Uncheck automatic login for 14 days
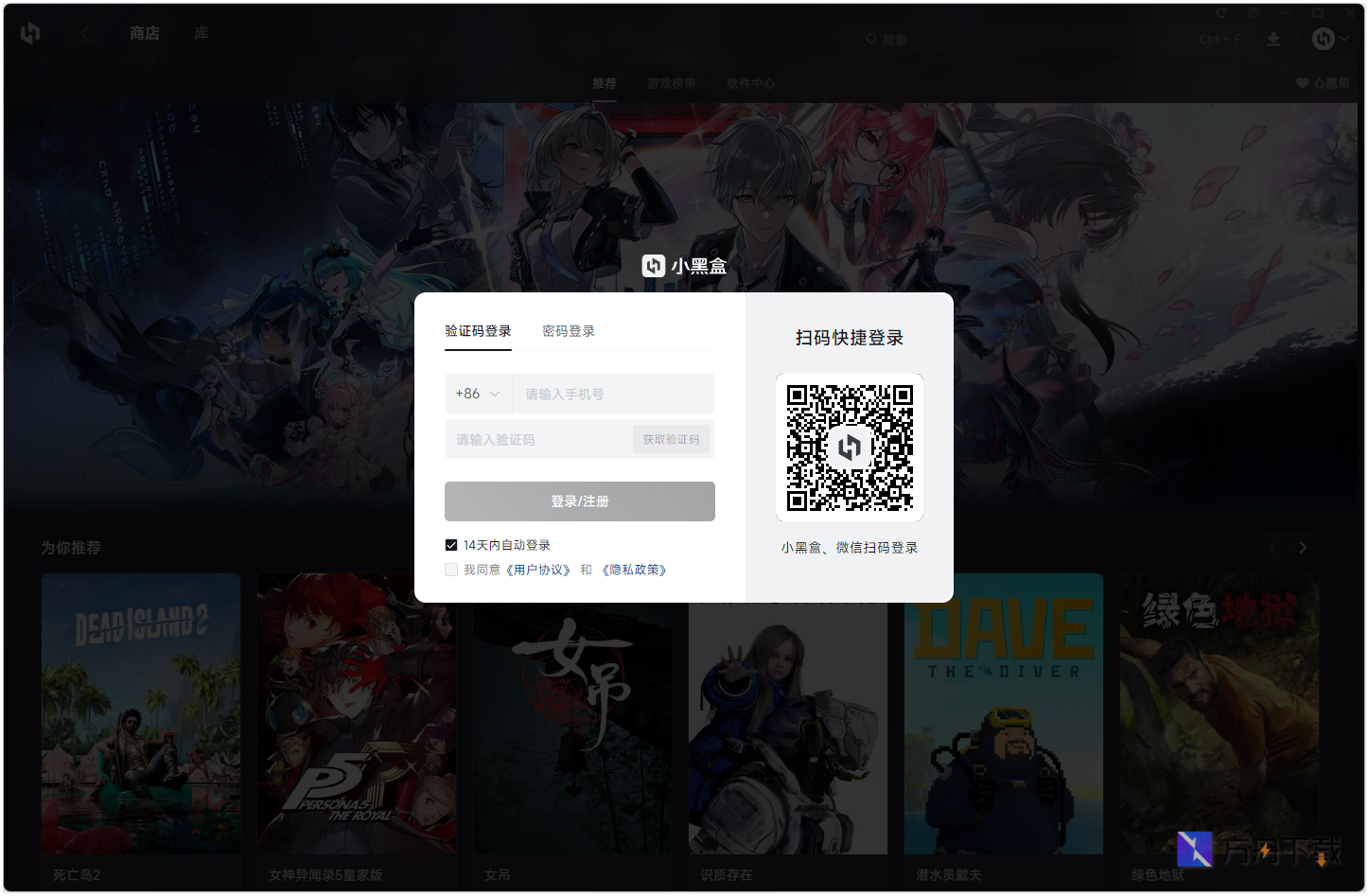This screenshot has height=896, width=1369. 451,544
